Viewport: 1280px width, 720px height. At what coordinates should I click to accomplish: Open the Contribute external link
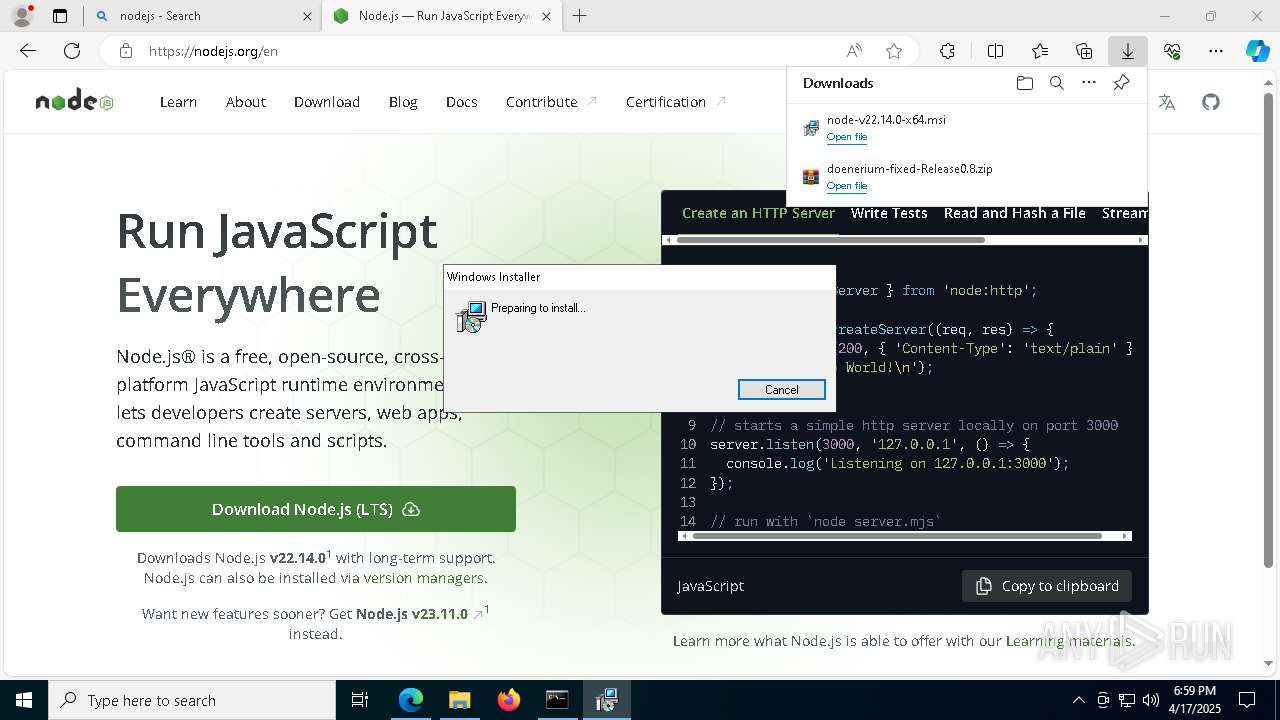[552, 102]
